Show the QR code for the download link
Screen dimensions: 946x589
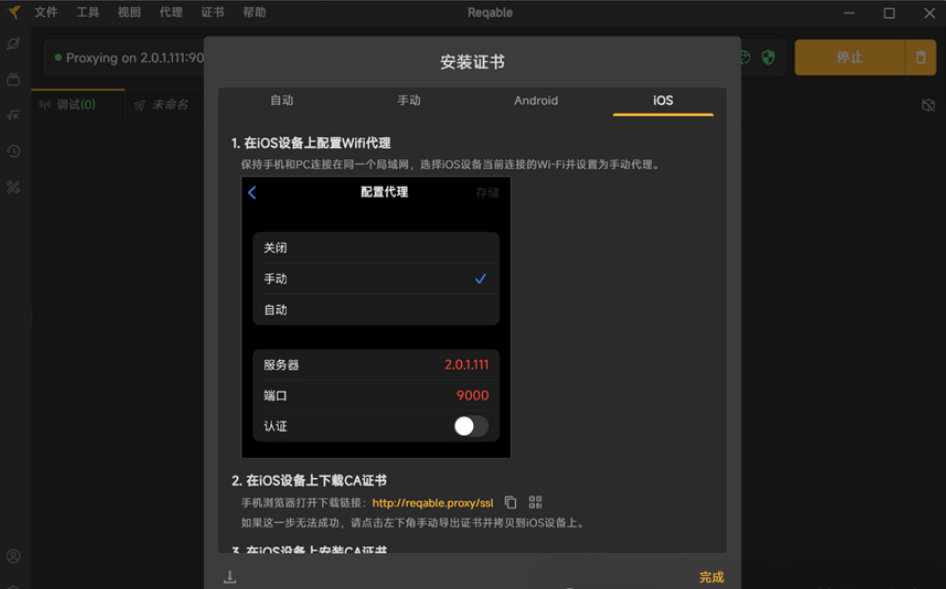[x=535, y=500]
